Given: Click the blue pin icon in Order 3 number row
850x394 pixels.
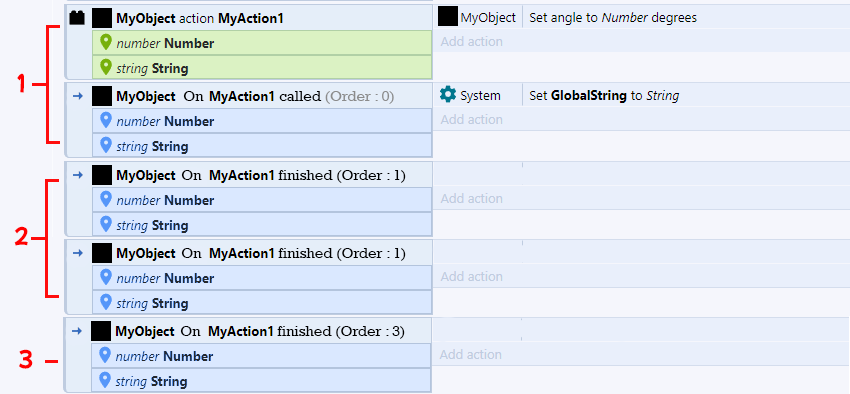Looking at the screenshot, I should pyautogui.click(x=106, y=356).
